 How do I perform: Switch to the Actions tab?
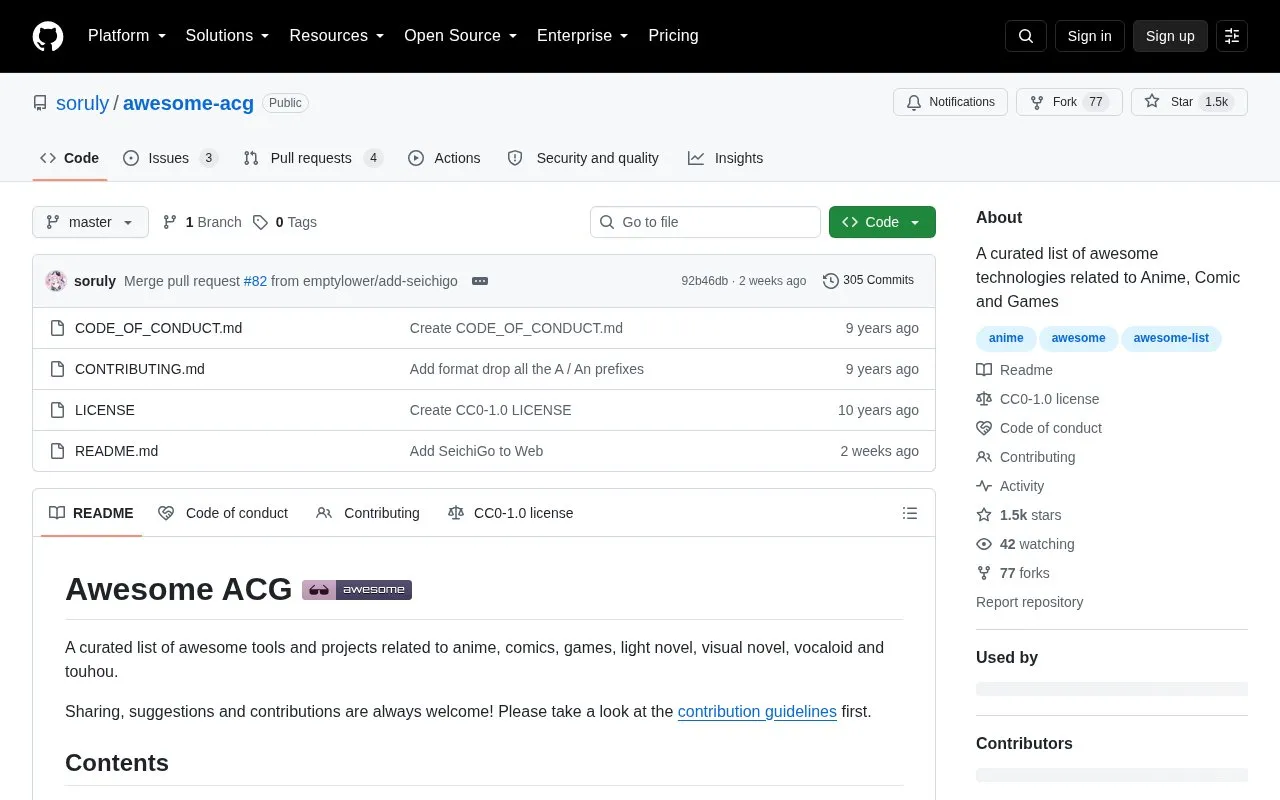click(444, 158)
